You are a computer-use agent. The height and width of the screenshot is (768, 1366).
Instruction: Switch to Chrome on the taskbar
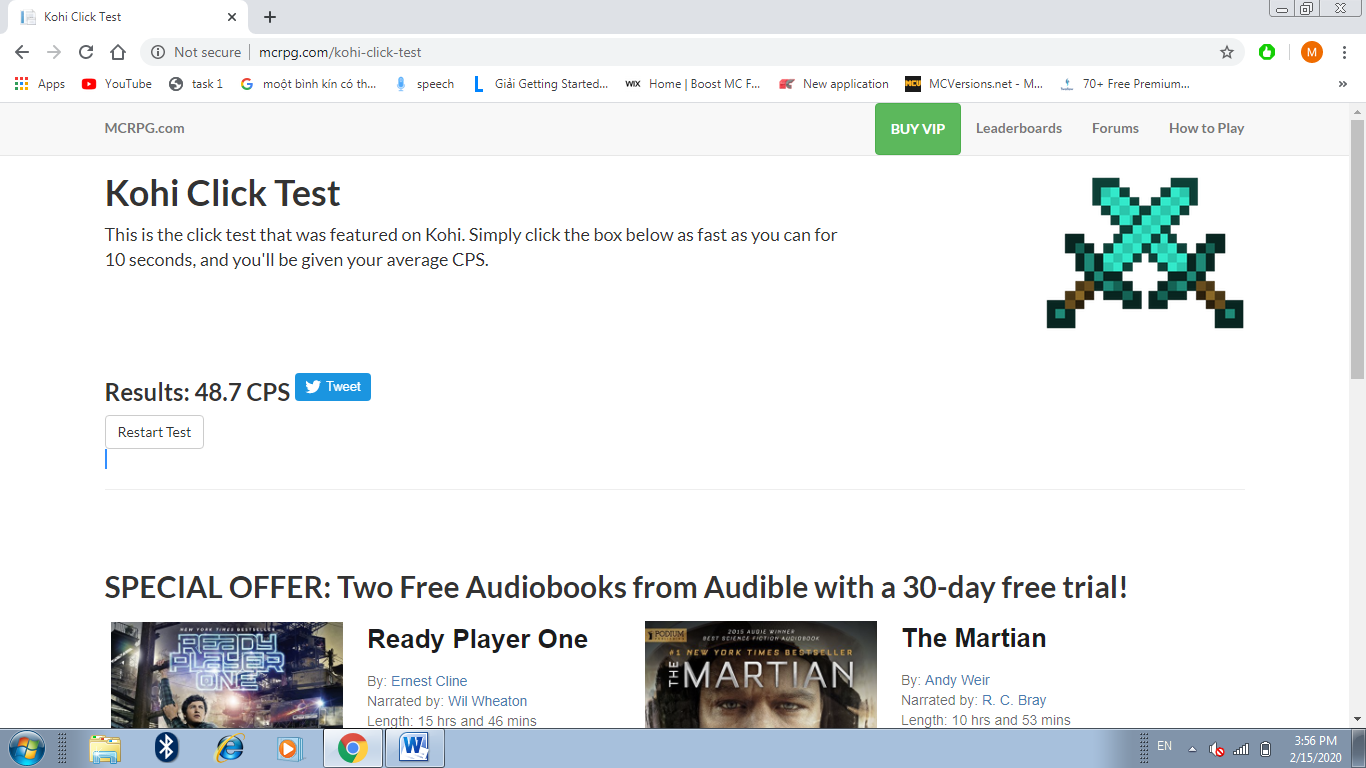[x=352, y=748]
